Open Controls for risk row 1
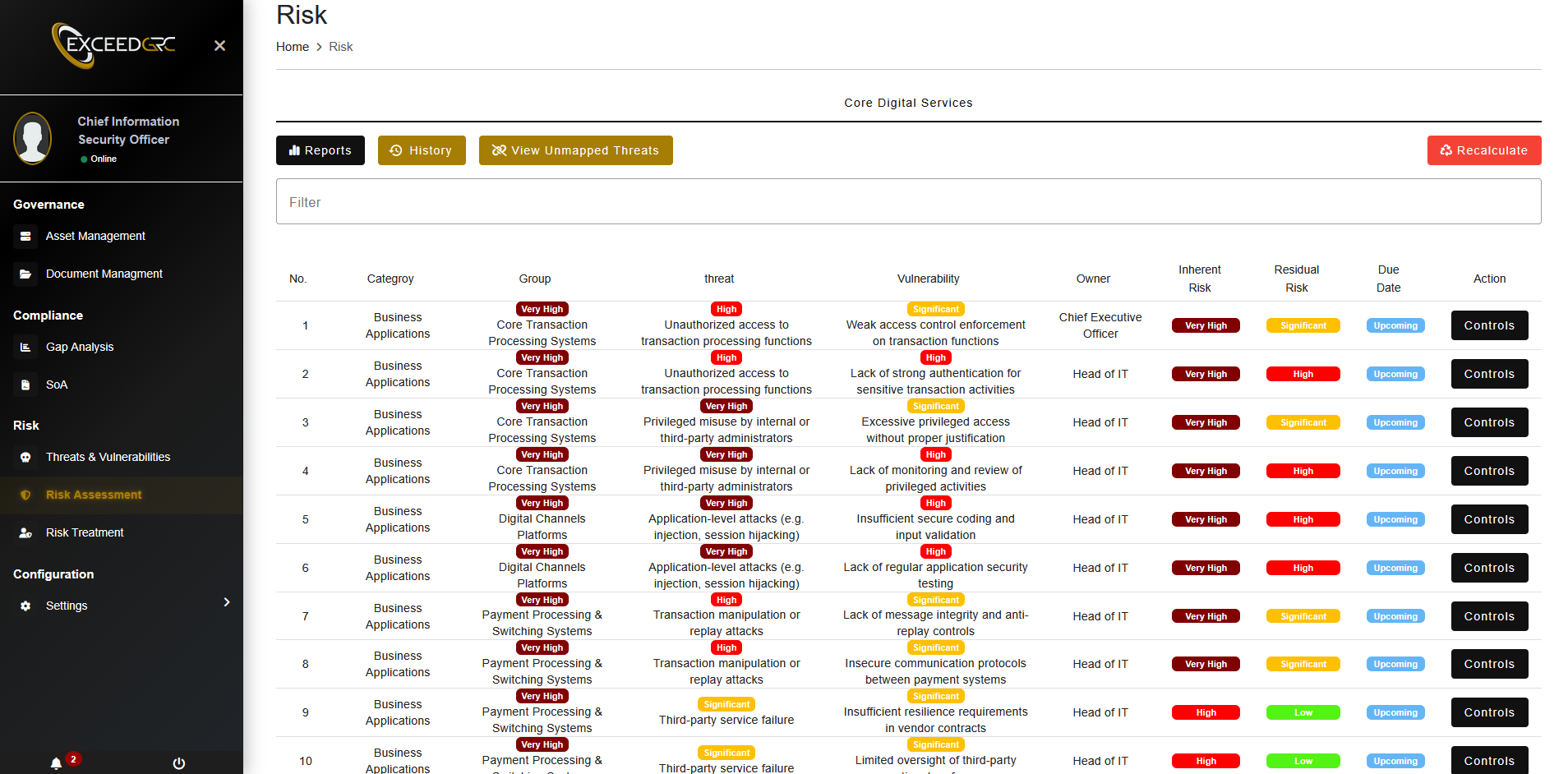The height and width of the screenshot is (774, 1568). pyautogui.click(x=1489, y=325)
